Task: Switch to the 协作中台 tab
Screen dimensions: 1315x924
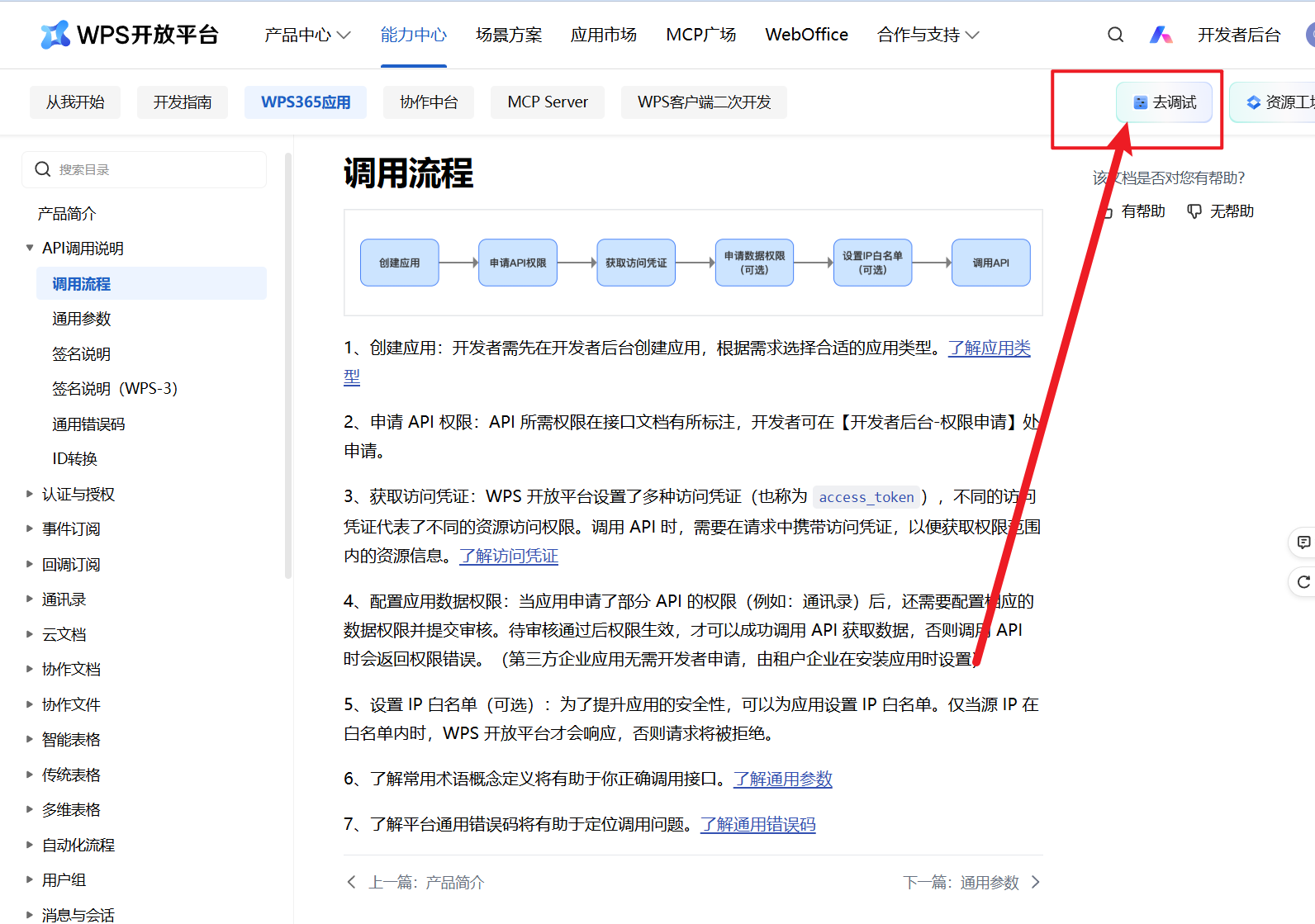Action: click(429, 102)
